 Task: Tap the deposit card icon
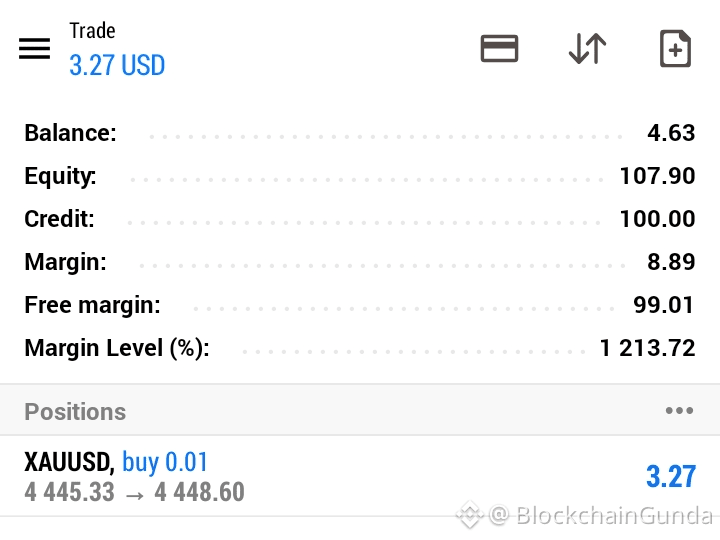pos(499,48)
